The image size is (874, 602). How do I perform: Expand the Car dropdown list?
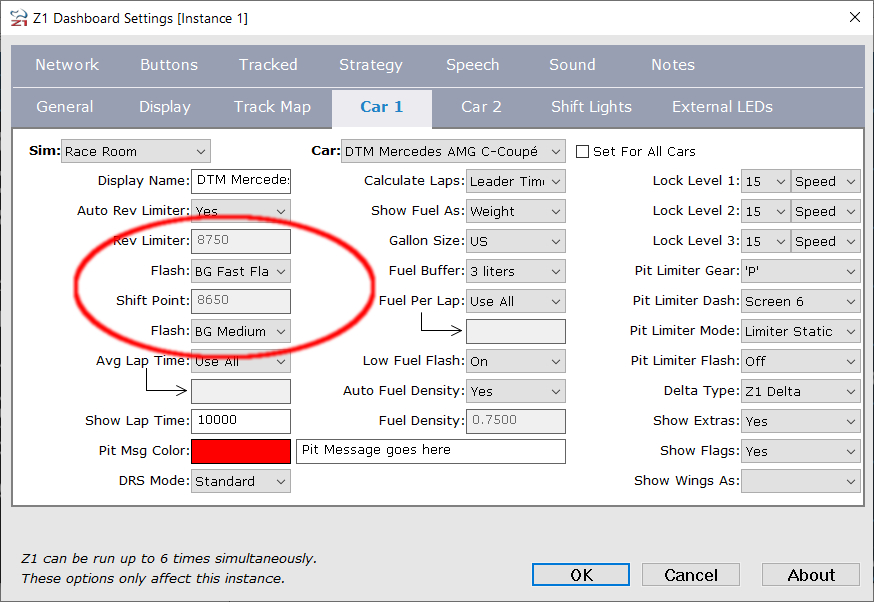[453, 151]
